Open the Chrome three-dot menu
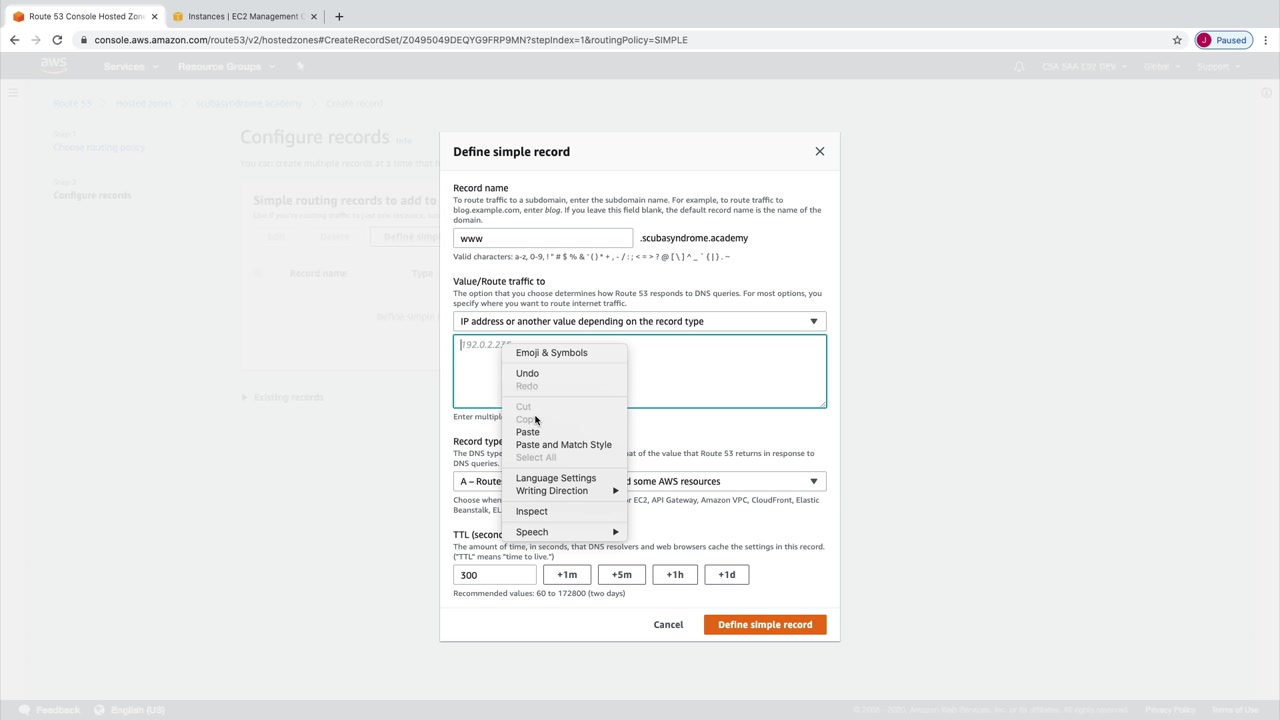The image size is (1280, 720). coord(1265,40)
